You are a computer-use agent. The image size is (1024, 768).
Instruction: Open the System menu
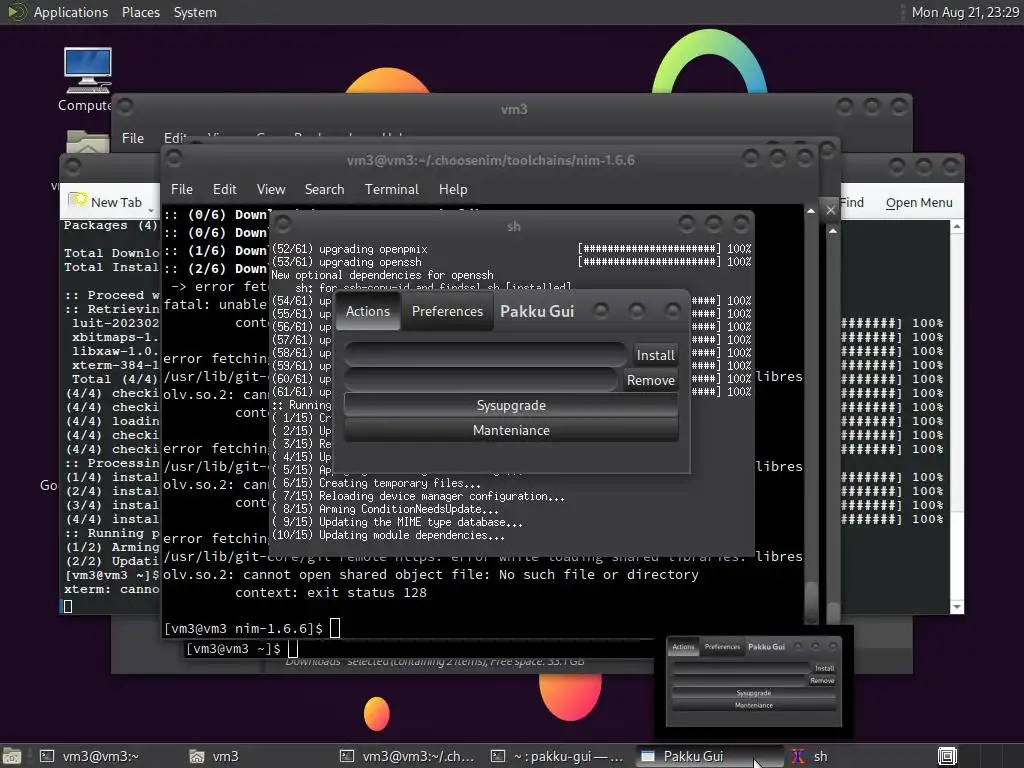(x=195, y=12)
